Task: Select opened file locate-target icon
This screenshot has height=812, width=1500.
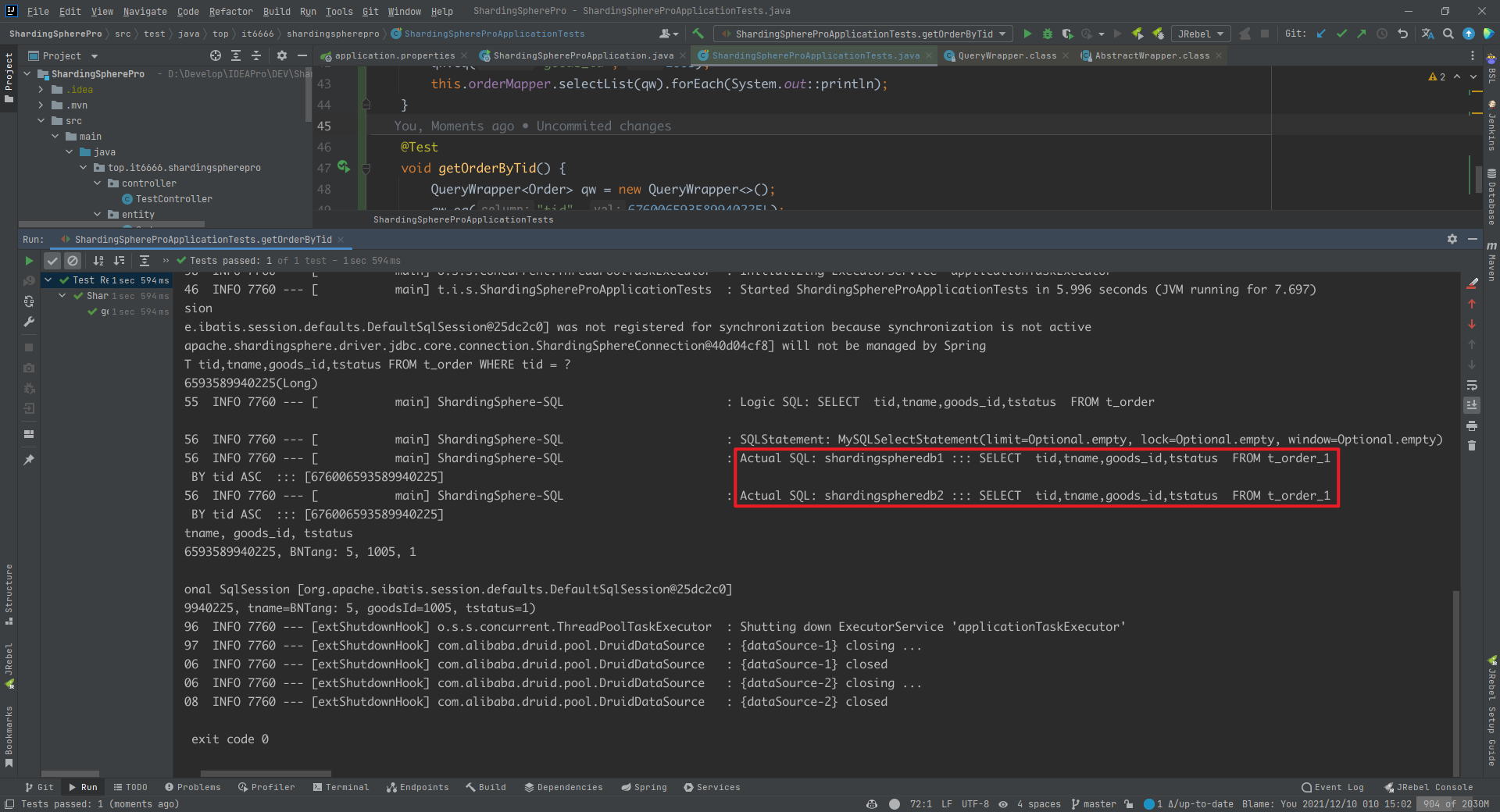Action: tap(216, 55)
